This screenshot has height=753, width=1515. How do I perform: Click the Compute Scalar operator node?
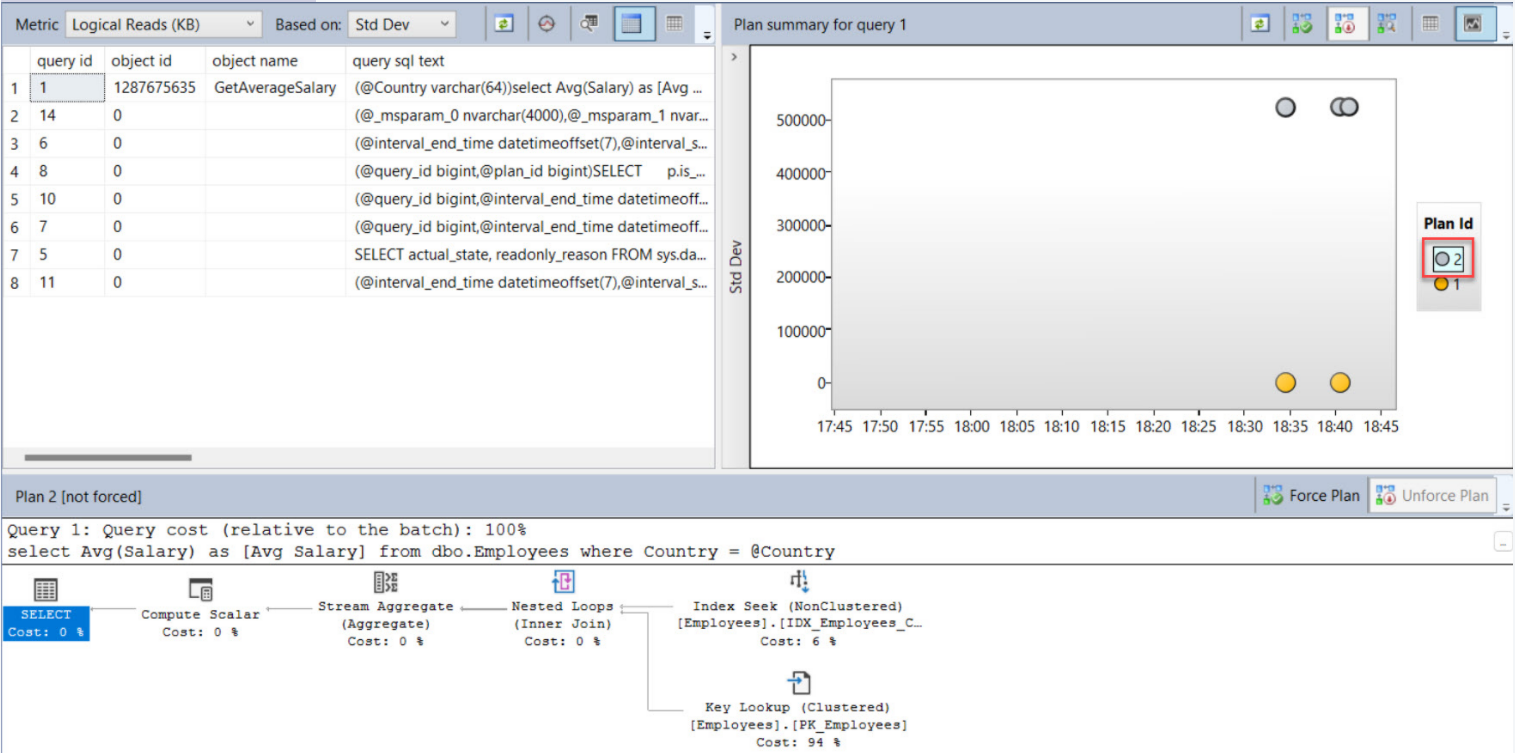pos(200,608)
